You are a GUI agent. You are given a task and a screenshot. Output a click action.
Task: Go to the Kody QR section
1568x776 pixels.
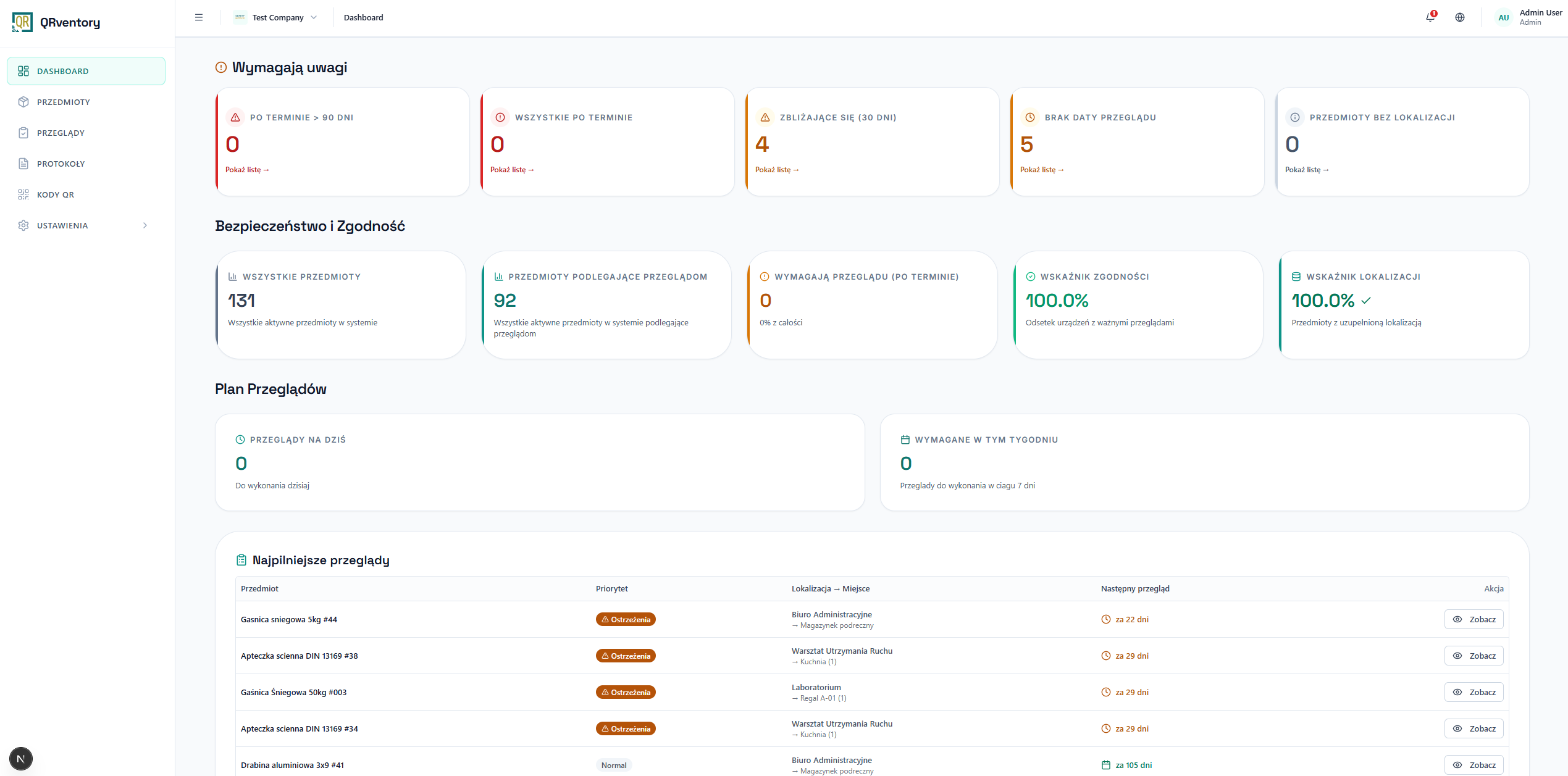55,194
